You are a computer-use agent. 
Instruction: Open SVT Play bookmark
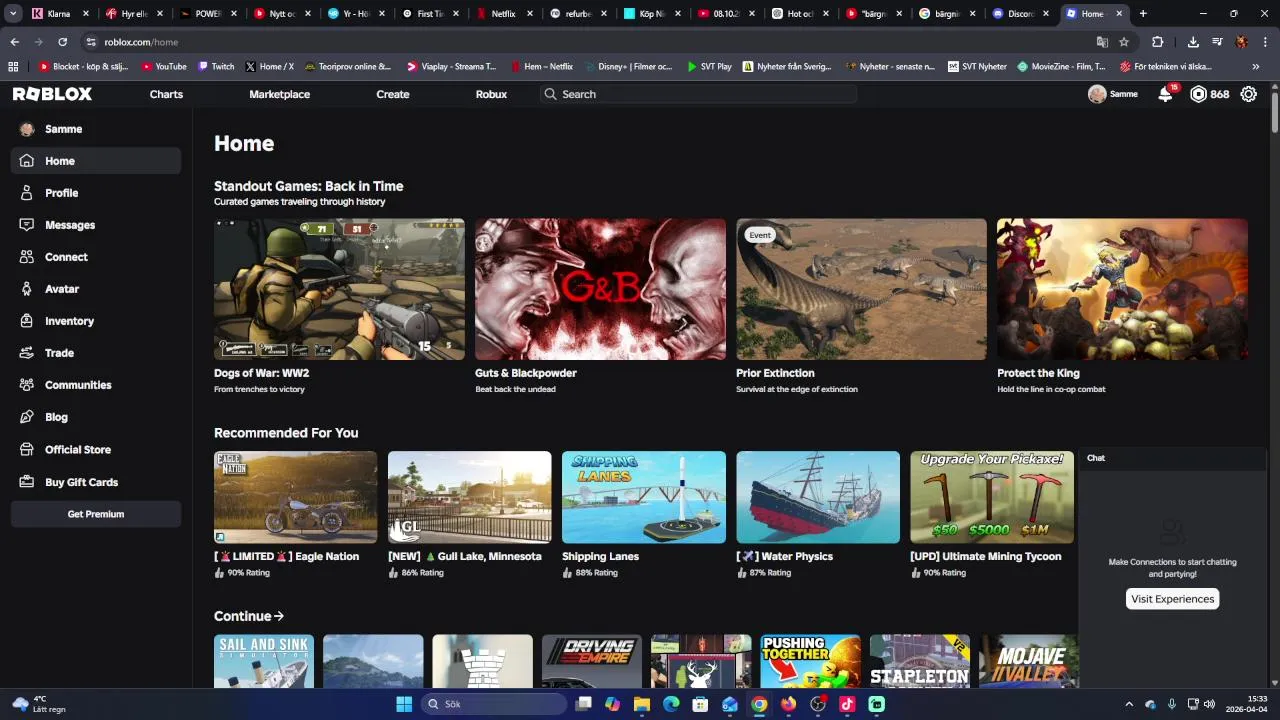(x=709, y=67)
